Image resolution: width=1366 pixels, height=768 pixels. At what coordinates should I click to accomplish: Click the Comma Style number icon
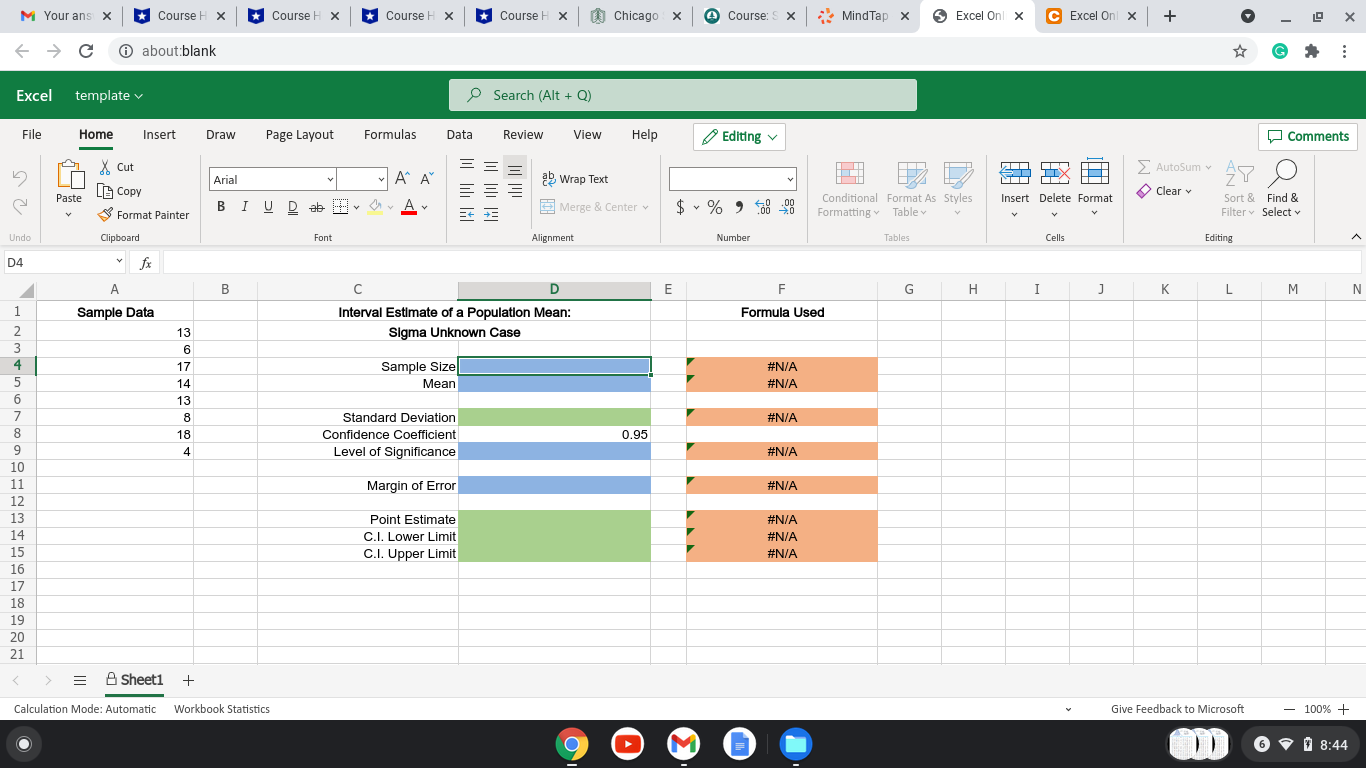pyautogui.click(x=738, y=207)
